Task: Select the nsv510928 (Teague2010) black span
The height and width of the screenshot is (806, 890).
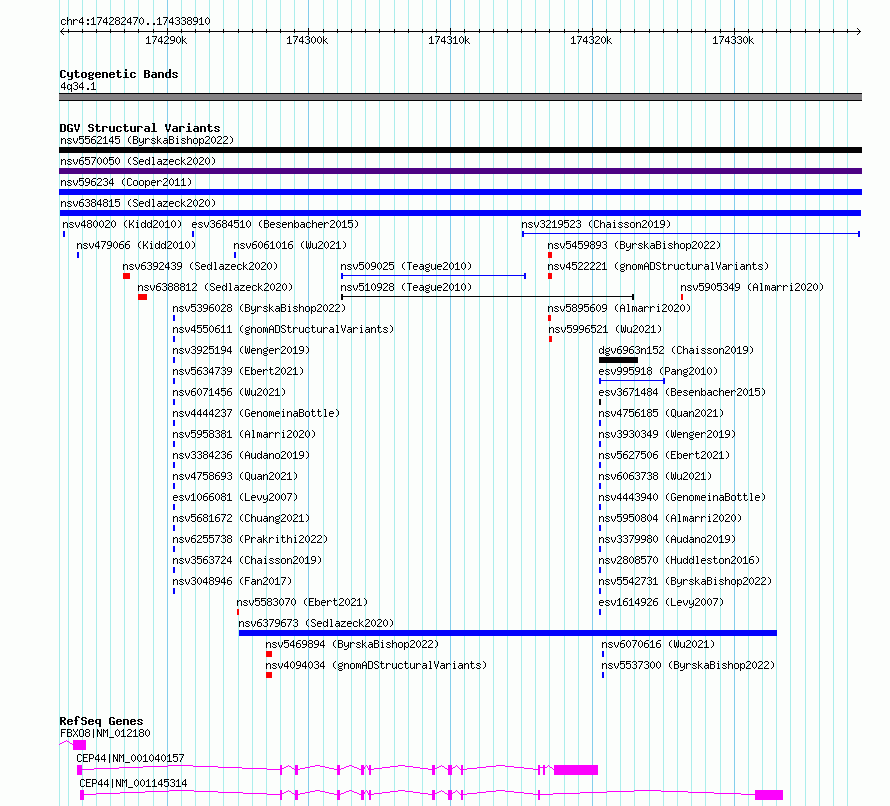Action: [x=487, y=297]
